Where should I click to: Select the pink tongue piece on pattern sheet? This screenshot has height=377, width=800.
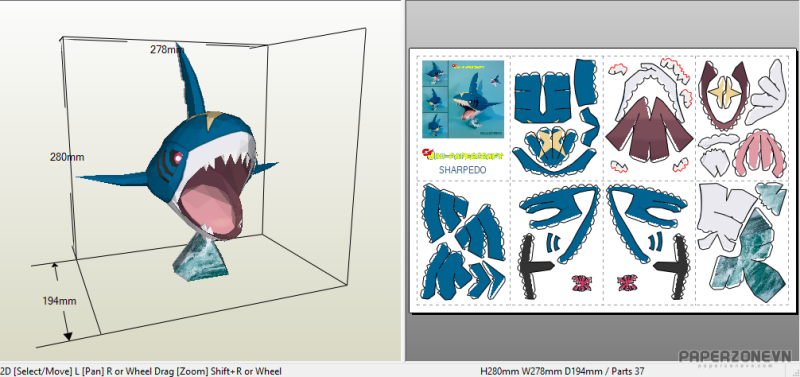tap(760, 153)
